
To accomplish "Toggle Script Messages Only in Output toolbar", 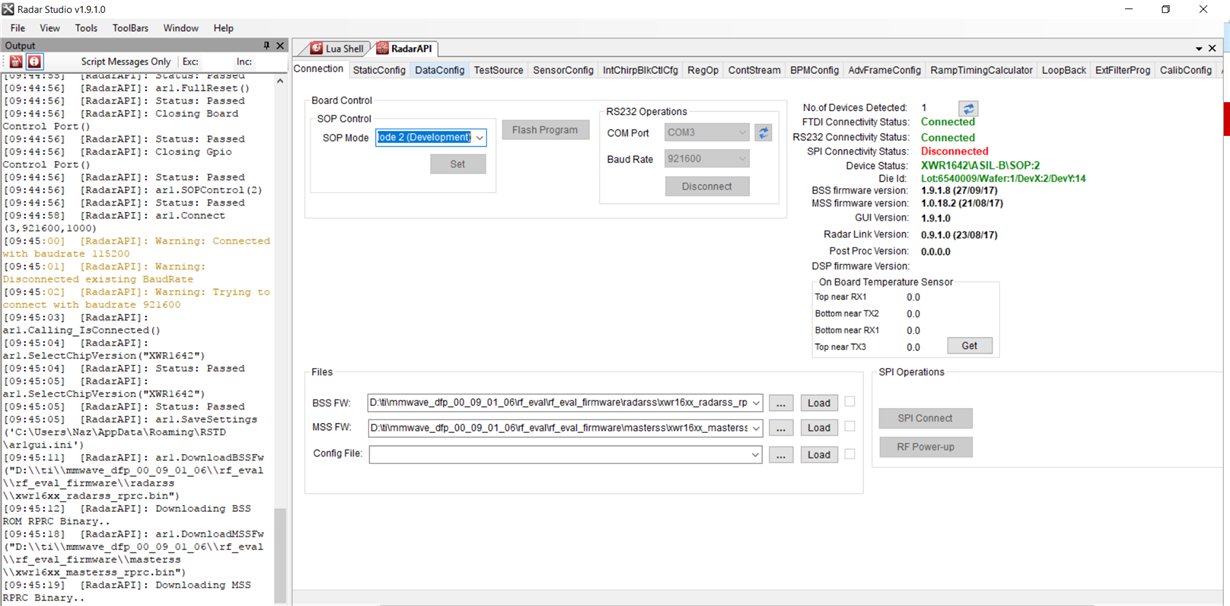I will click(126, 62).
